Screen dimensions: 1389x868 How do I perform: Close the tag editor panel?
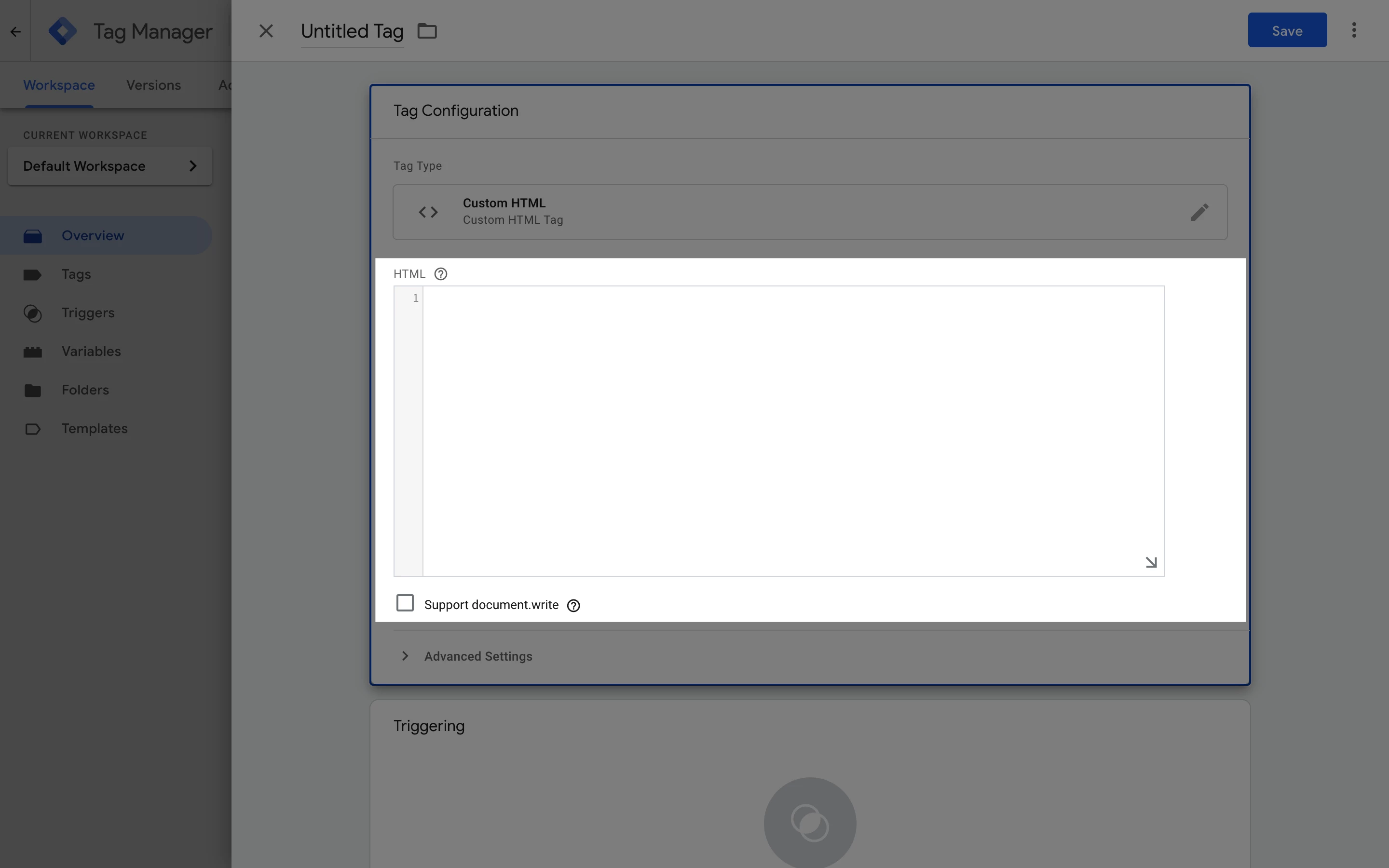point(266,31)
